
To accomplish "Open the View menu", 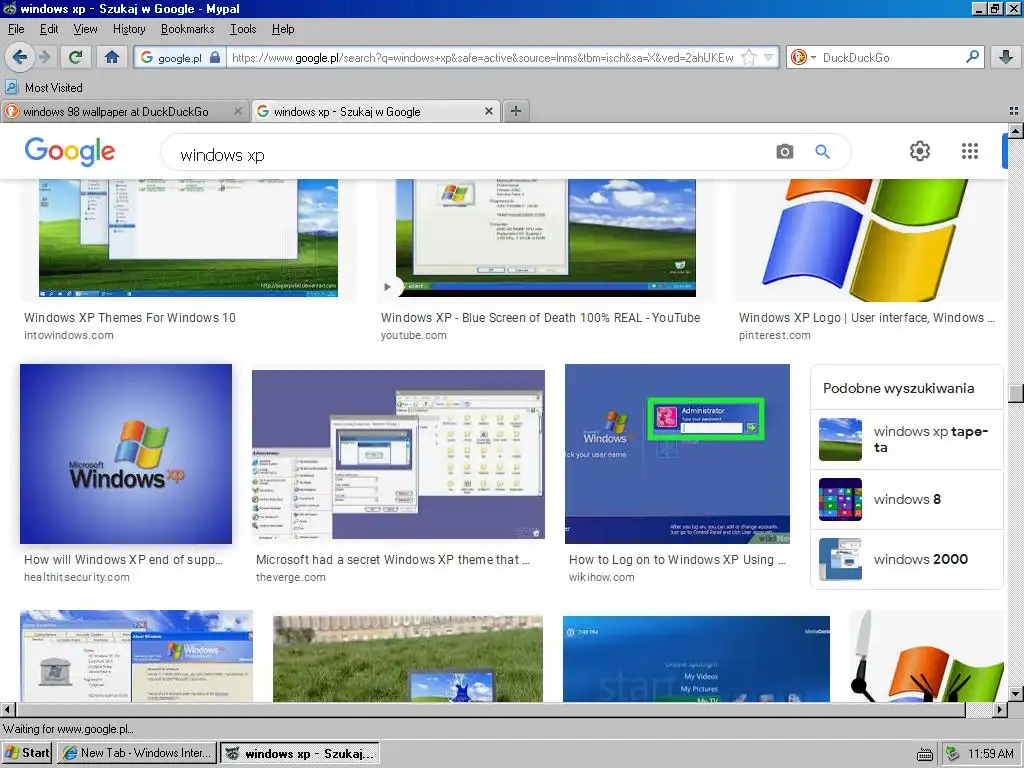I will [x=85, y=29].
